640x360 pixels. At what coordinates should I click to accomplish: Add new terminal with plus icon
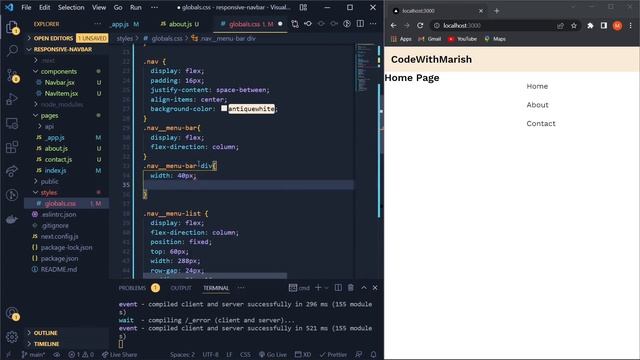(x=318, y=288)
